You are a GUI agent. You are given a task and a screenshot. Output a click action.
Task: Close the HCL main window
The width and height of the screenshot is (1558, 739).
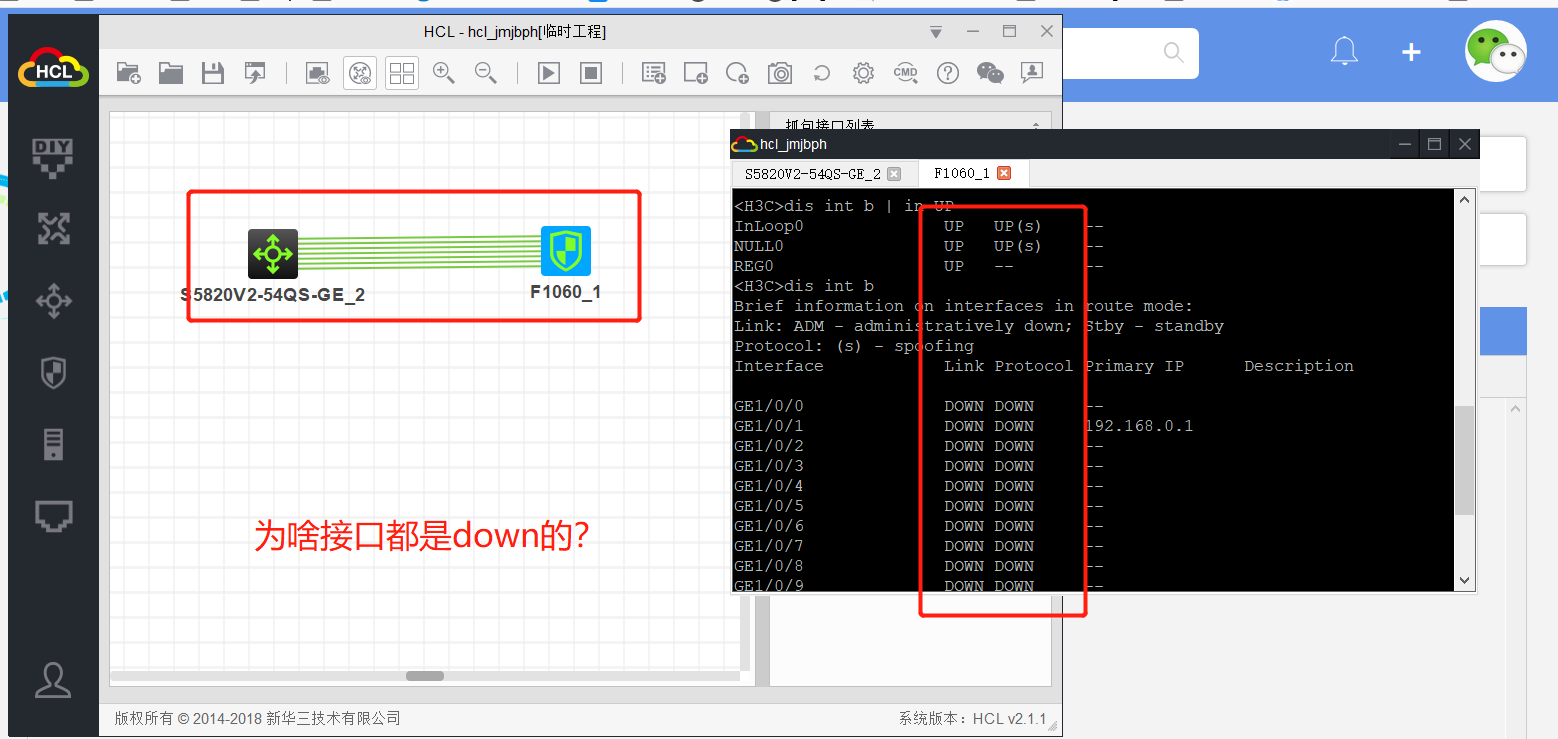(x=1047, y=32)
